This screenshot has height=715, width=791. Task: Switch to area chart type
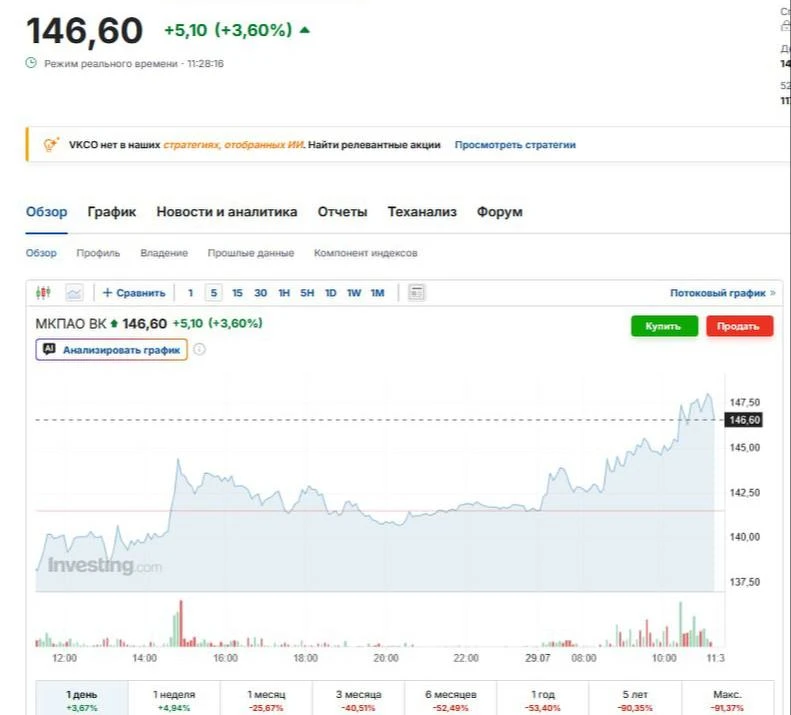(x=74, y=293)
